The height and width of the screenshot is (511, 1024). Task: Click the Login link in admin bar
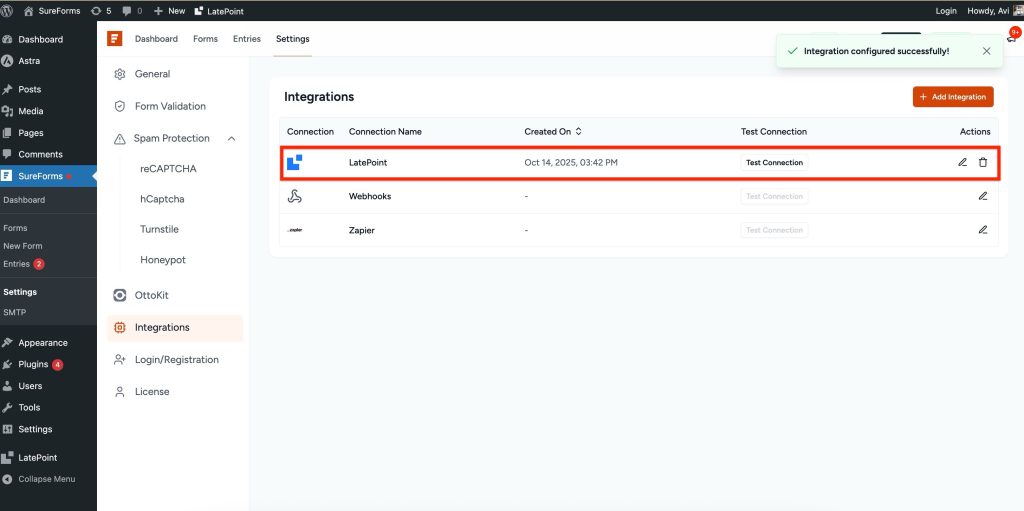[946, 10]
